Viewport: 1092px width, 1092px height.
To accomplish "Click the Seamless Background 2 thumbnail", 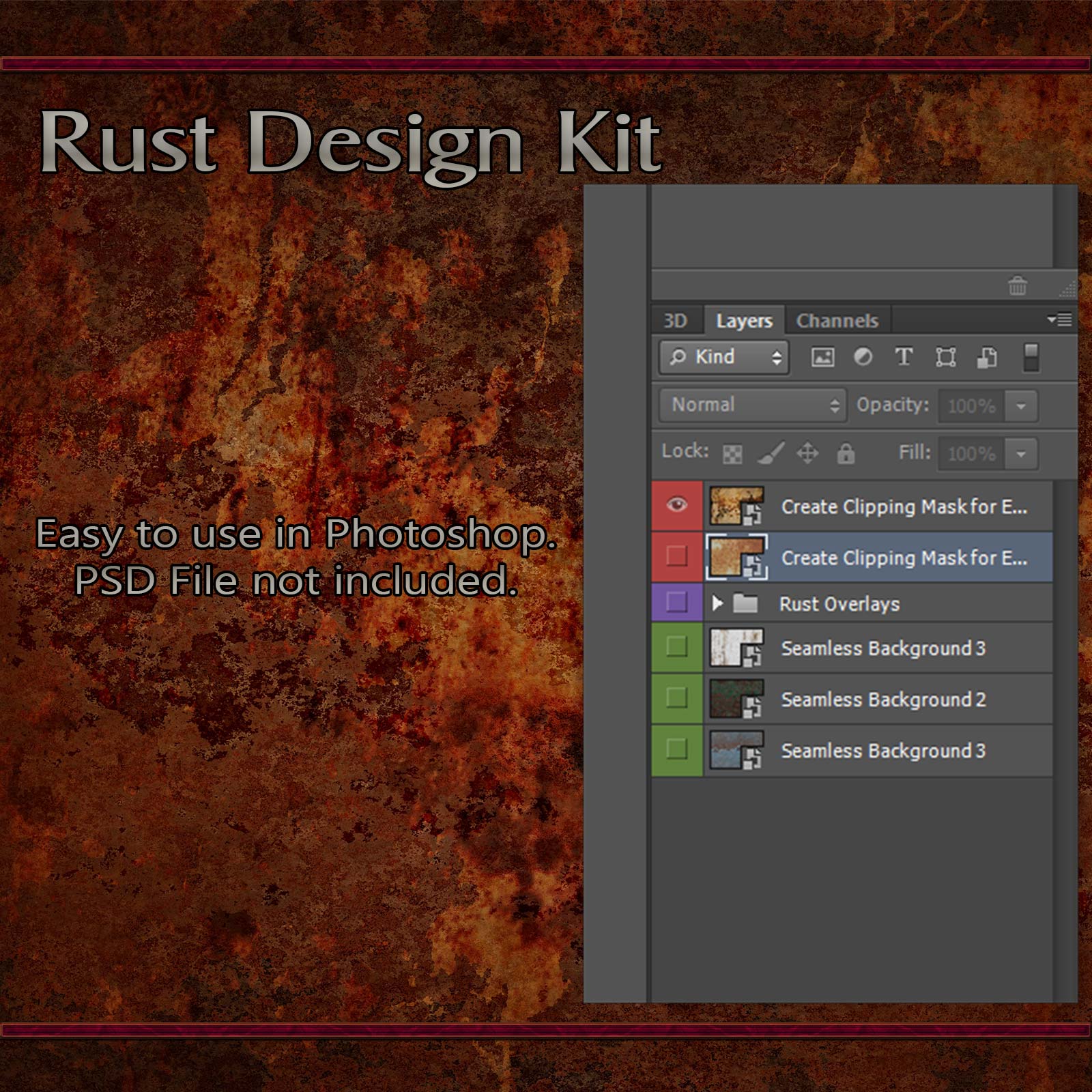I will point(736,699).
